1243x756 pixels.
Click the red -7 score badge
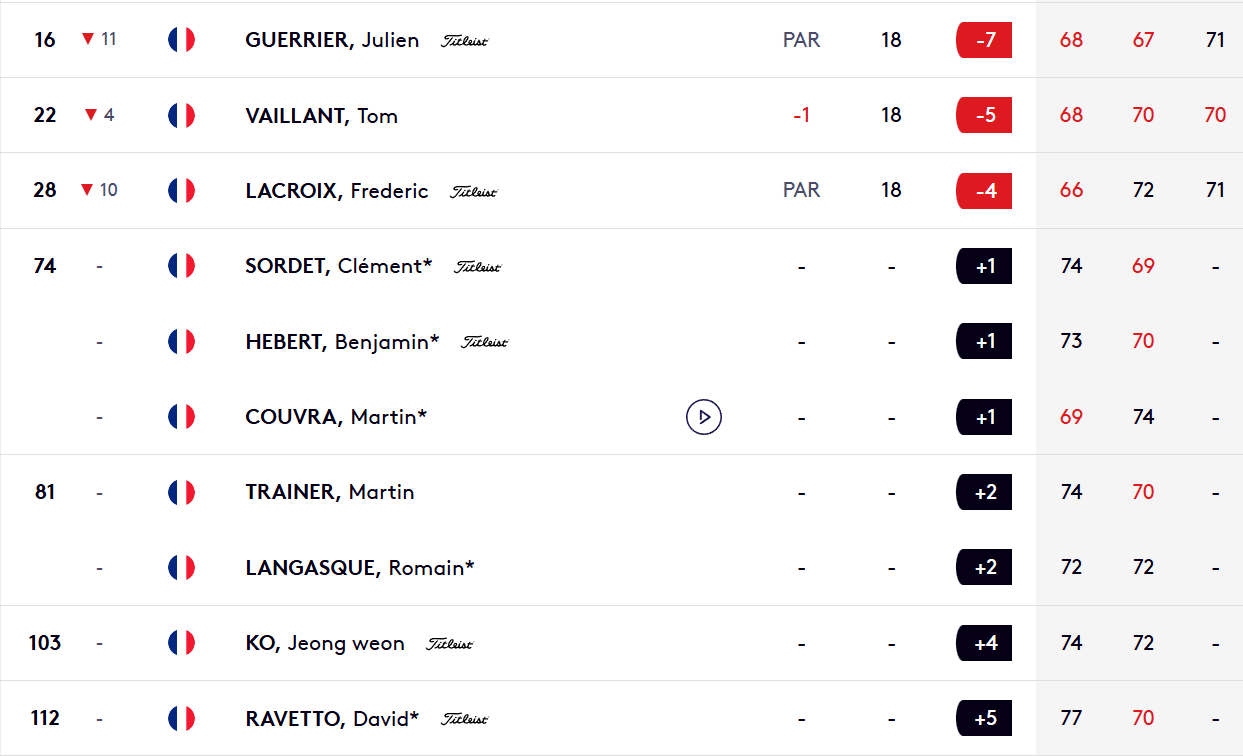(x=984, y=40)
